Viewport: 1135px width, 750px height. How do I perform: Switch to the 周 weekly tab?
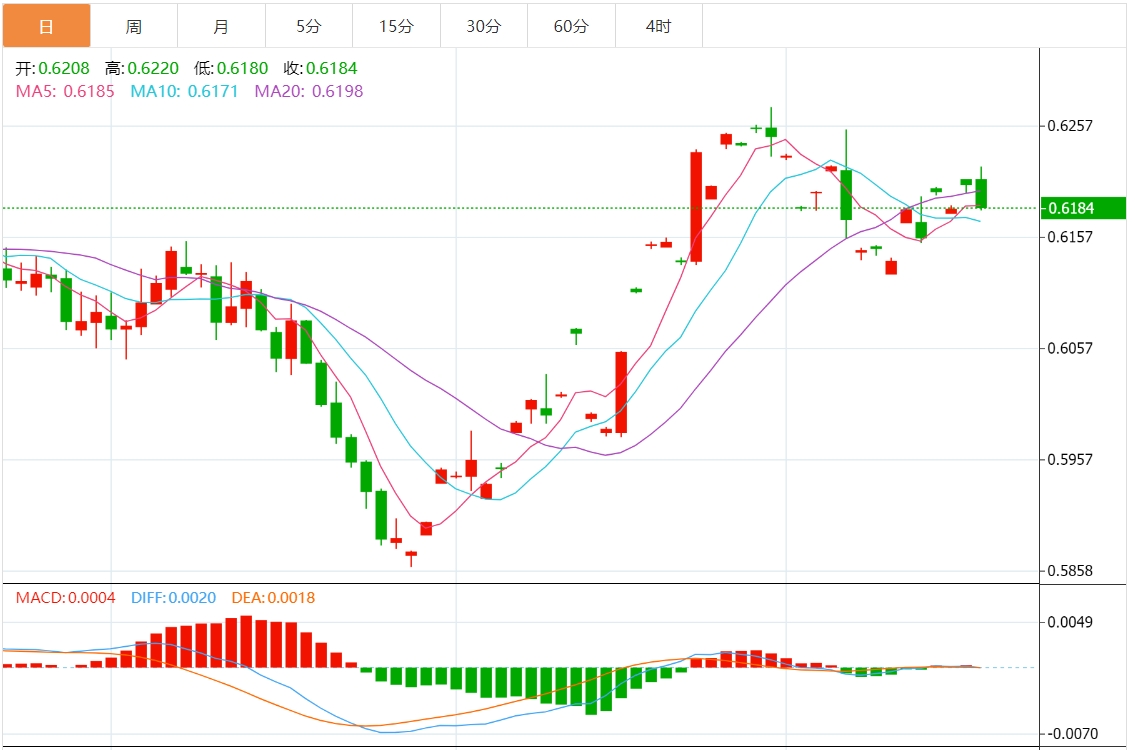pos(134,26)
